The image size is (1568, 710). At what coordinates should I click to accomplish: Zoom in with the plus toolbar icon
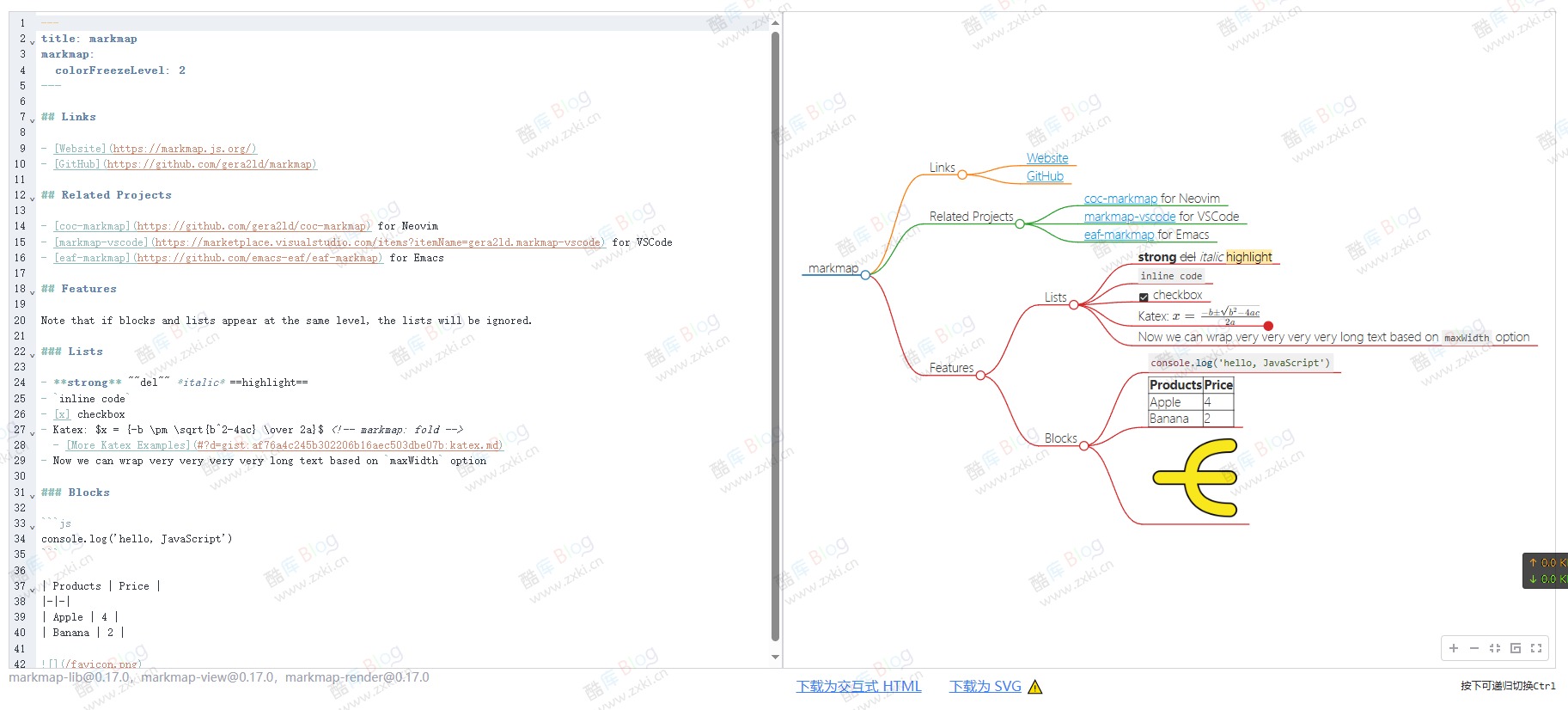point(1454,648)
